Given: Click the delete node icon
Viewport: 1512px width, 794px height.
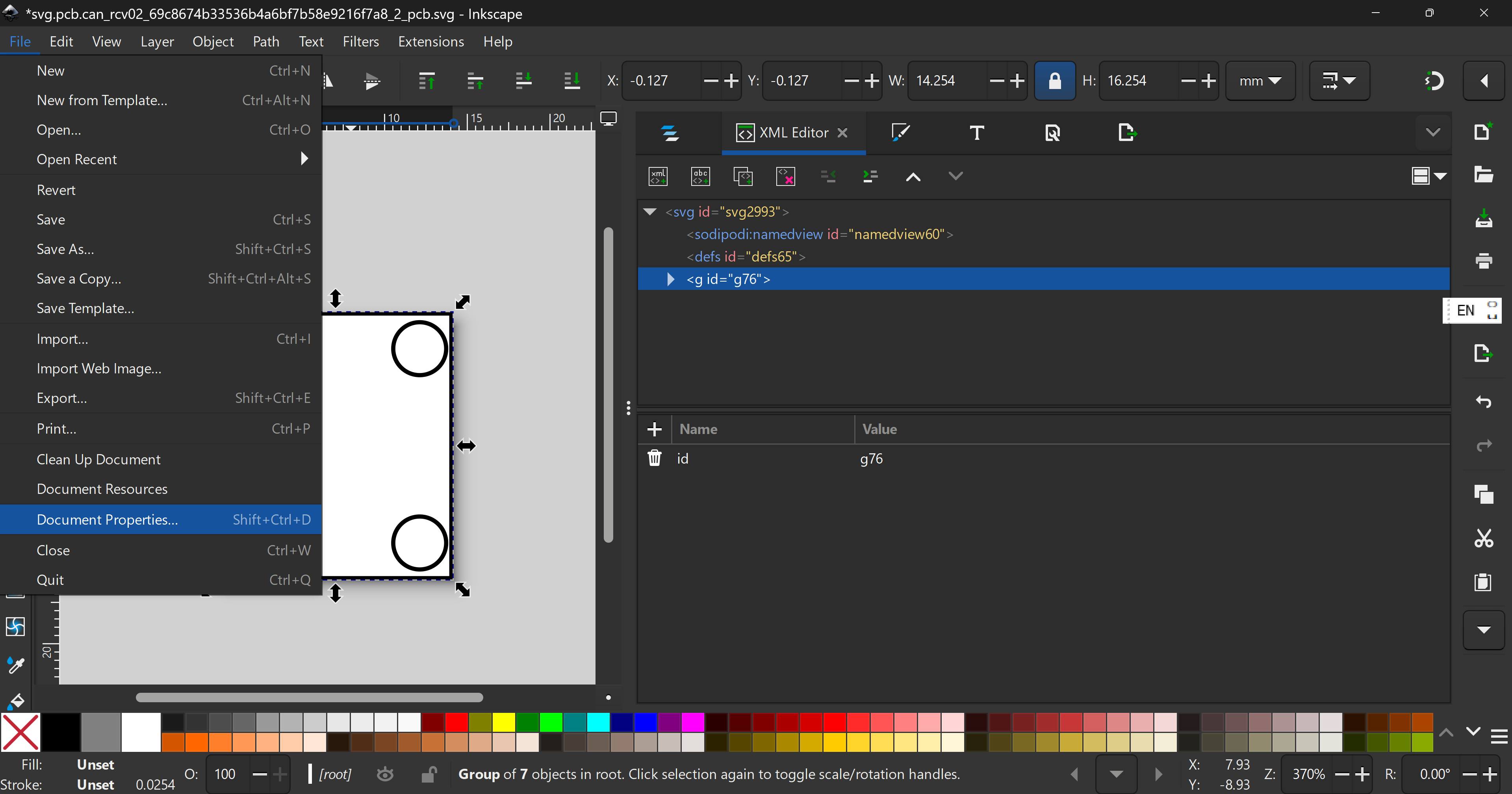Looking at the screenshot, I should (x=785, y=176).
